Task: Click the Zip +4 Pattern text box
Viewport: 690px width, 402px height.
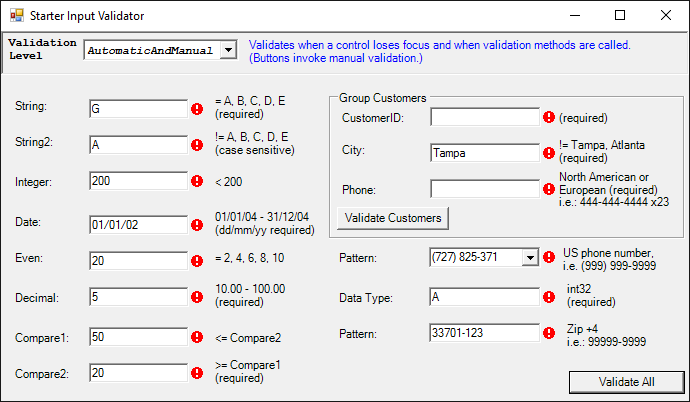Action: [x=485, y=332]
